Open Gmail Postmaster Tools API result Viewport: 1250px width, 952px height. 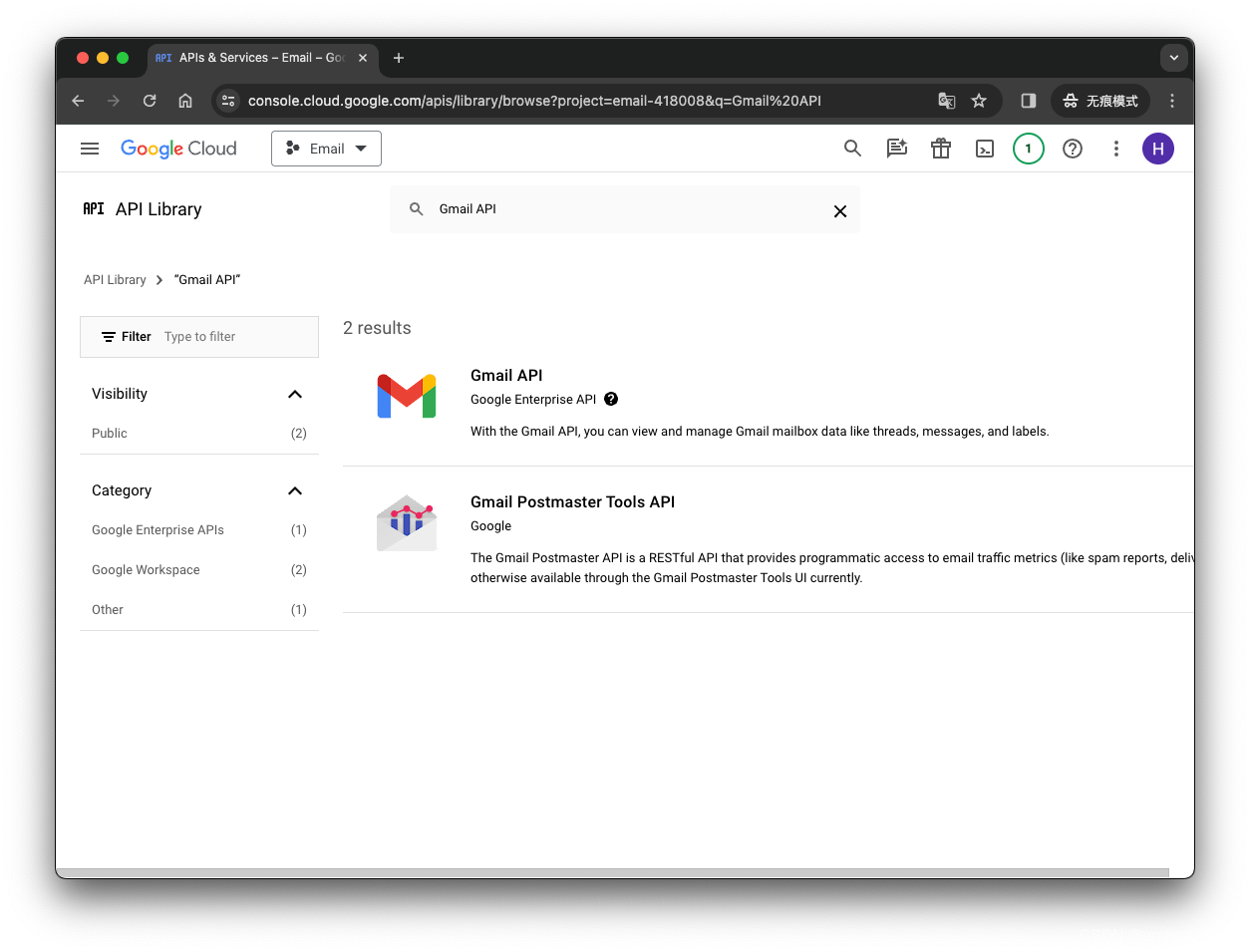point(572,502)
